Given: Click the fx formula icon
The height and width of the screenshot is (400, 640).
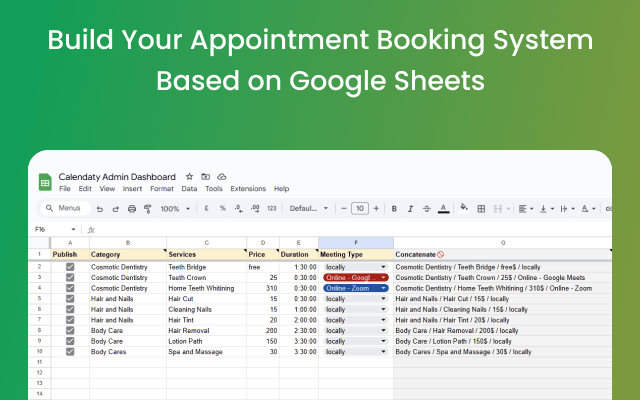Looking at the screenshot, I should 91,230.
